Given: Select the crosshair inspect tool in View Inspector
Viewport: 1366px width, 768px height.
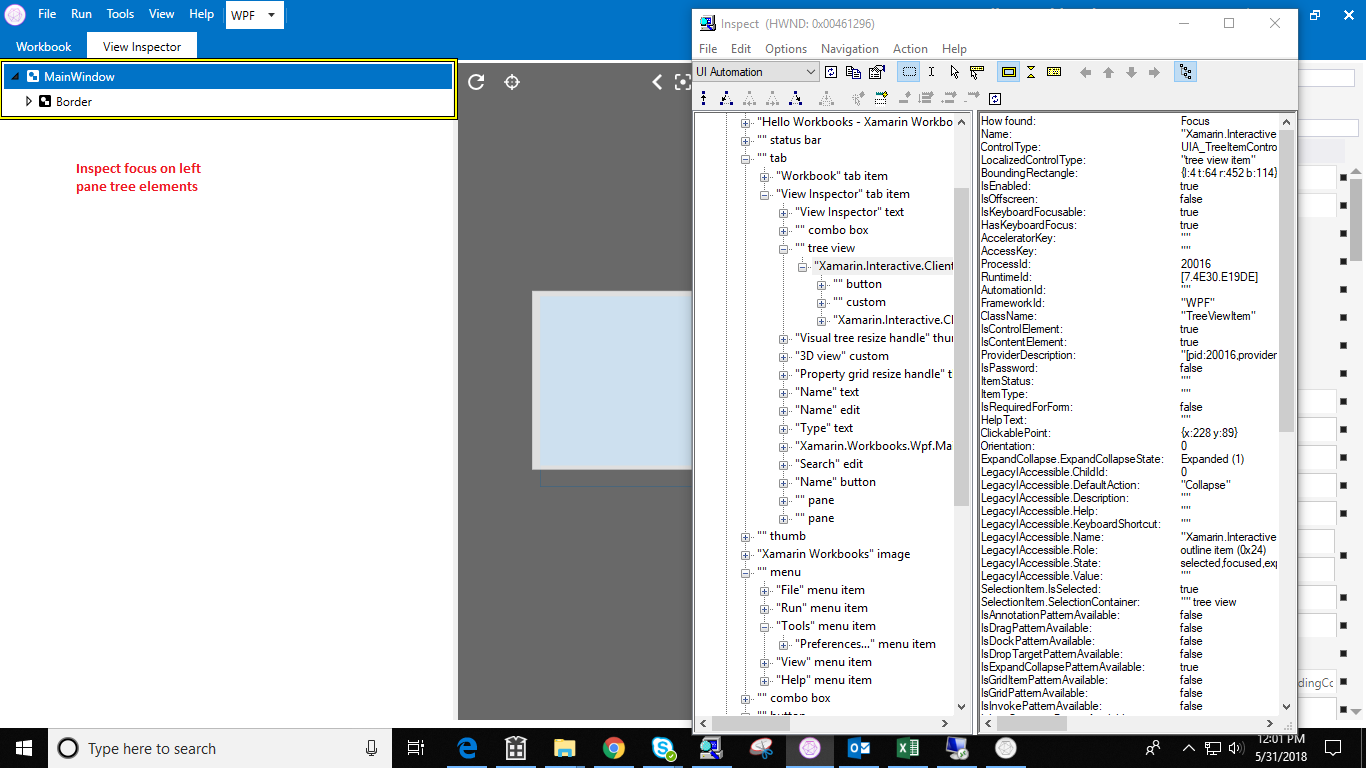Looking at the screenshot, I should (x=512, y=84).
